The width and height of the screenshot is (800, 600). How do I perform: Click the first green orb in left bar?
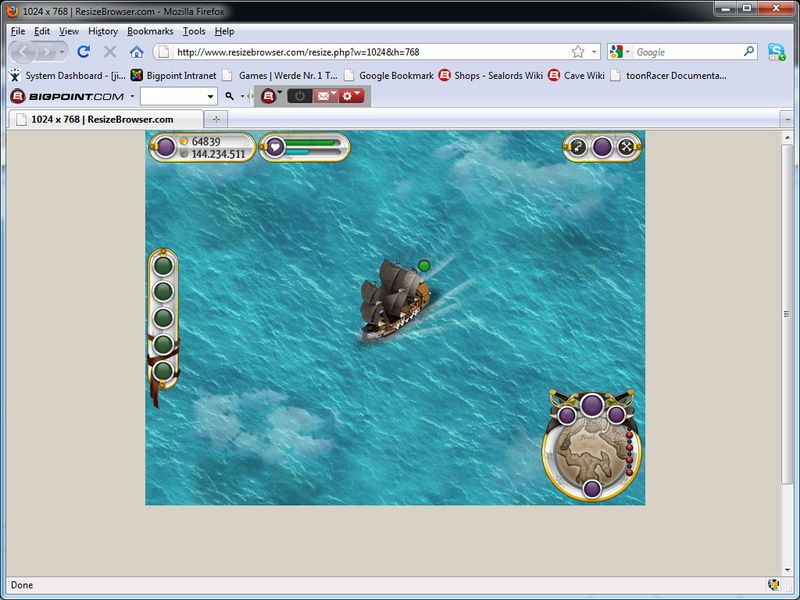point(163,266)
